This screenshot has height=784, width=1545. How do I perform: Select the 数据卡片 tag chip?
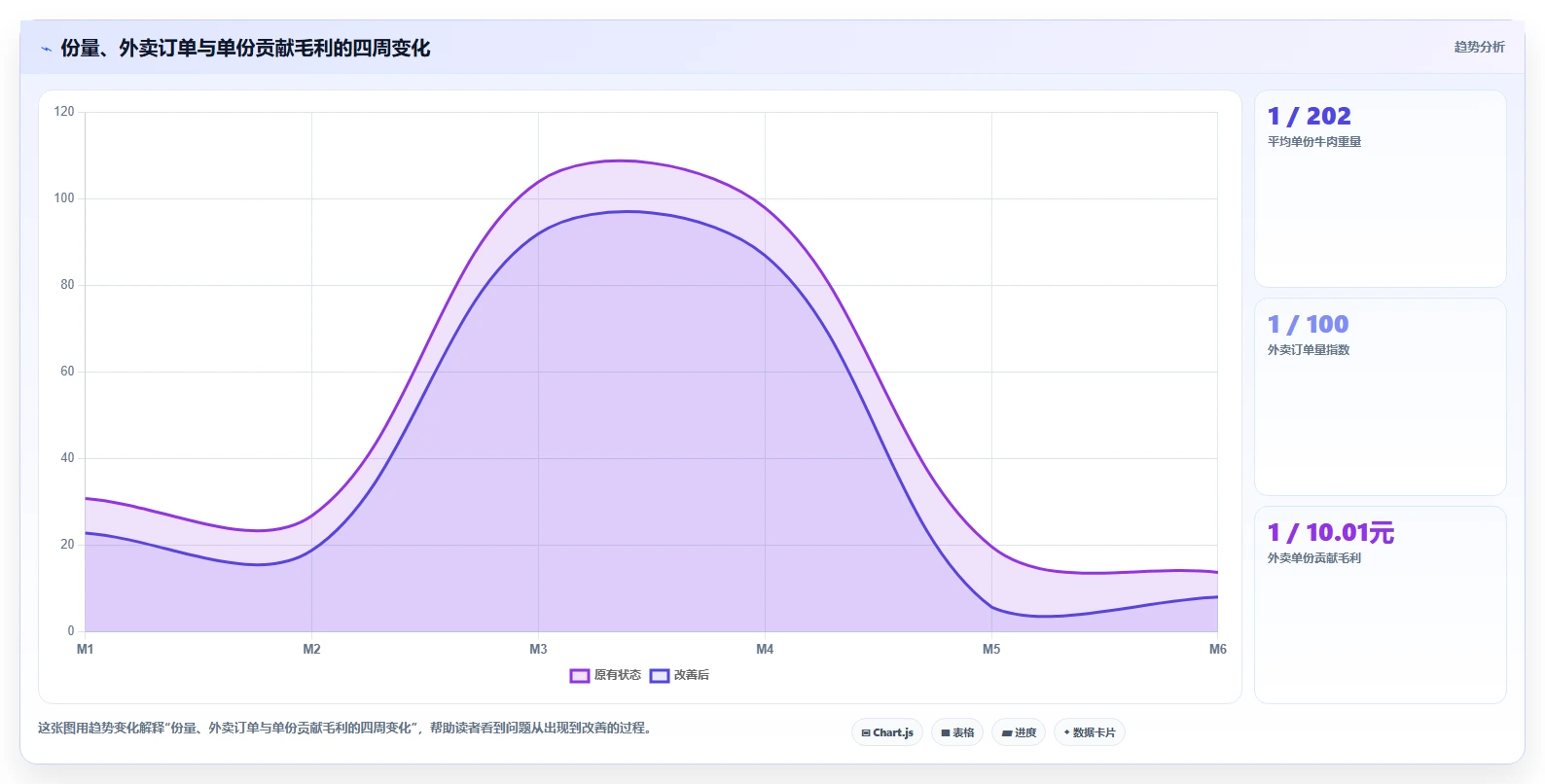1090,732
